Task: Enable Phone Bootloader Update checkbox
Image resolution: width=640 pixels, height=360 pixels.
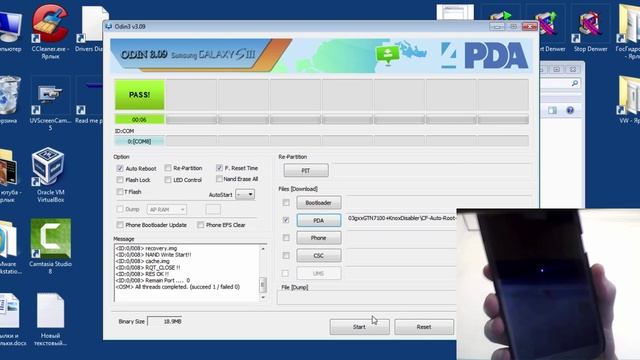Action: coord(120,224)
